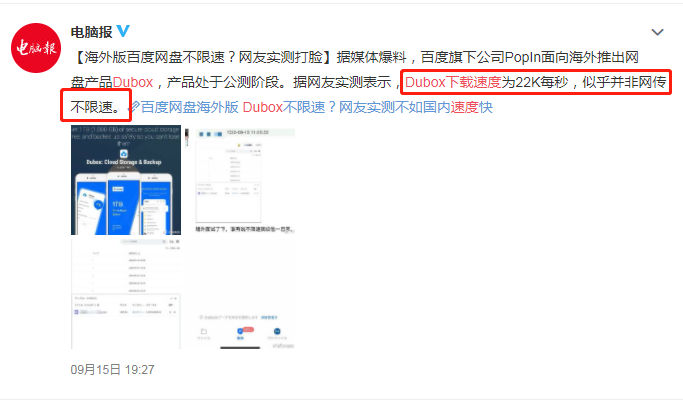683x400 pixels.
Task: Click the blue verified V badge
Action: 123,31
